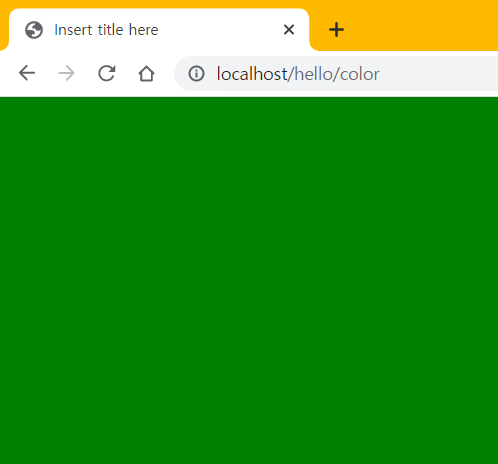The width and height of the screenshot is (498, 464).
Task: Select the 'Insert title here' tab
Action: click(159, 30)
